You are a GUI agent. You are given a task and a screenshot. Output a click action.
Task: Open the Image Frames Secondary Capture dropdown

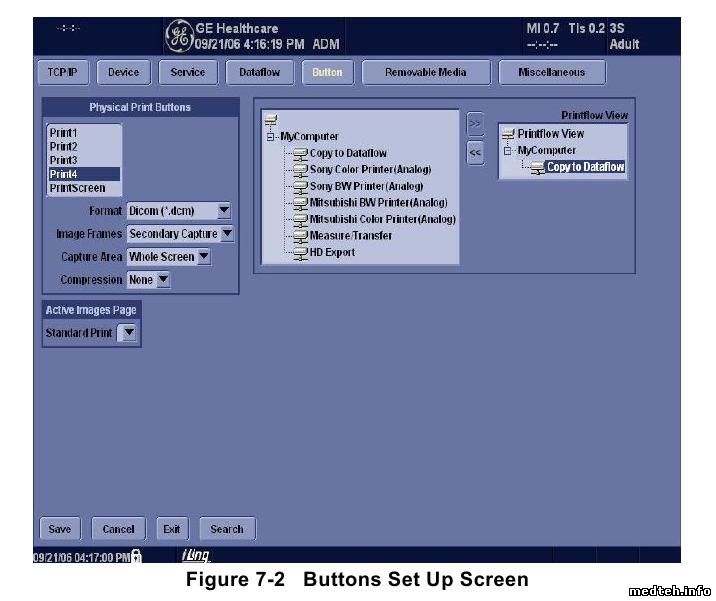point(227,234)
